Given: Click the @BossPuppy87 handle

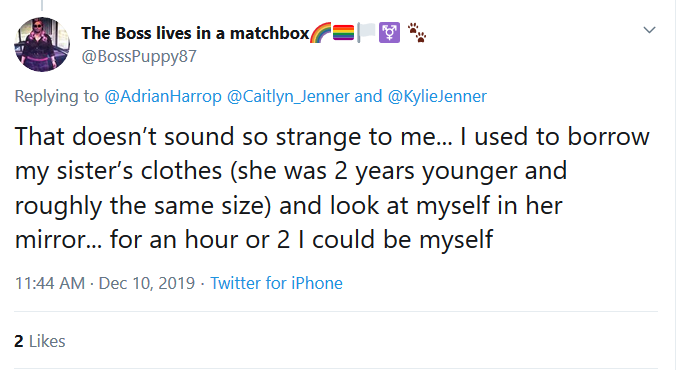Looking at the screenshot, I should (139, 56).
